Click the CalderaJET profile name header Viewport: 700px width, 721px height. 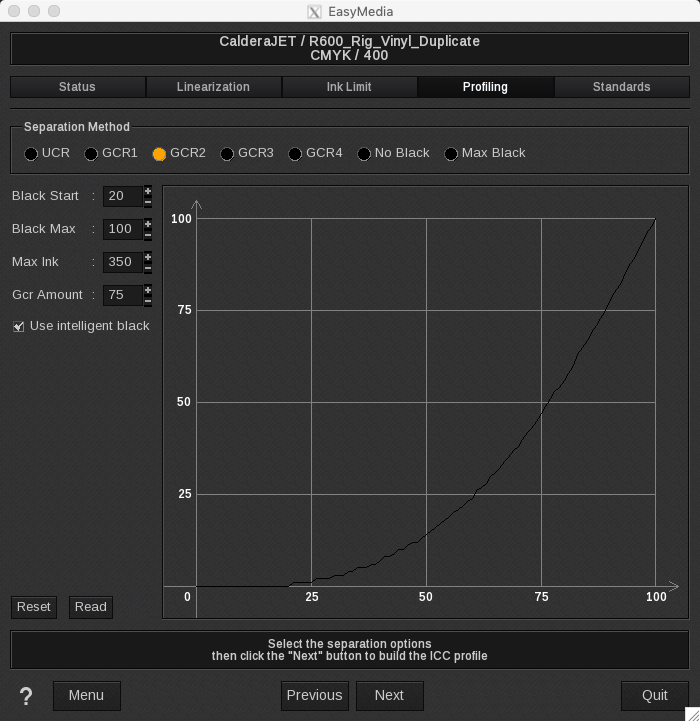click(x=350, y=48)
